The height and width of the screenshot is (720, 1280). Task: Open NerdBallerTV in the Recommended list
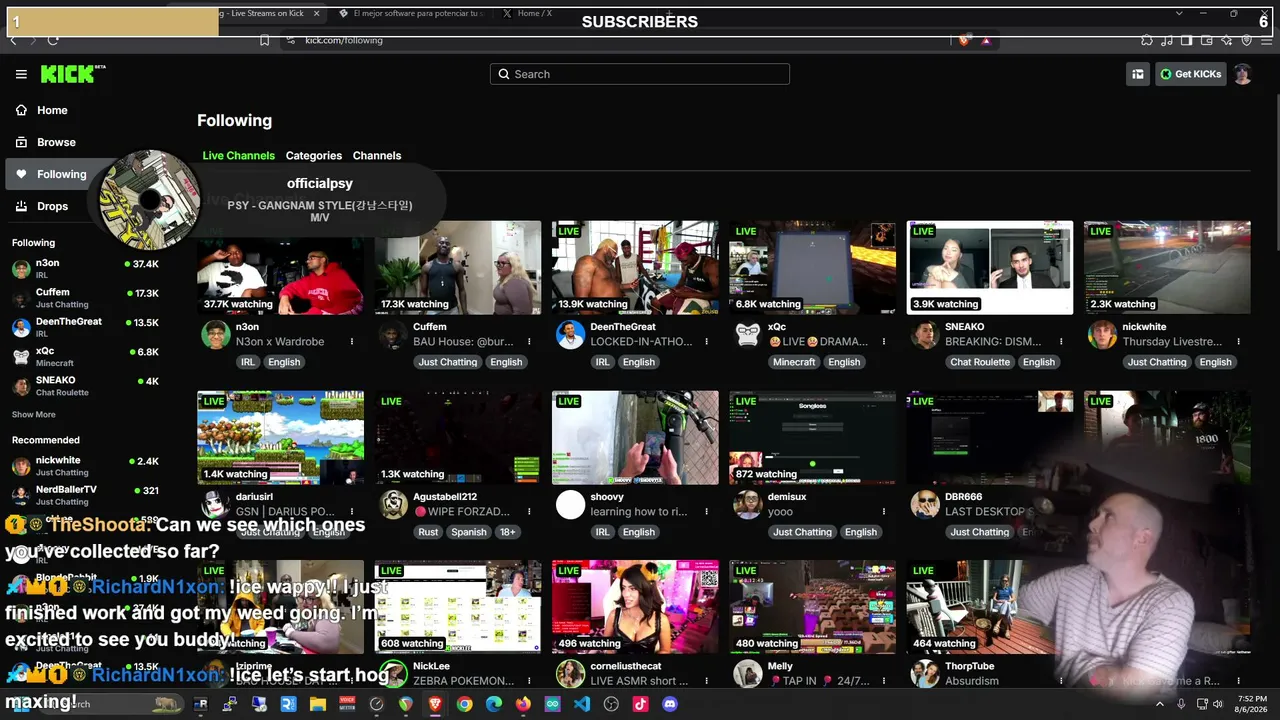[x=85, y=495]
